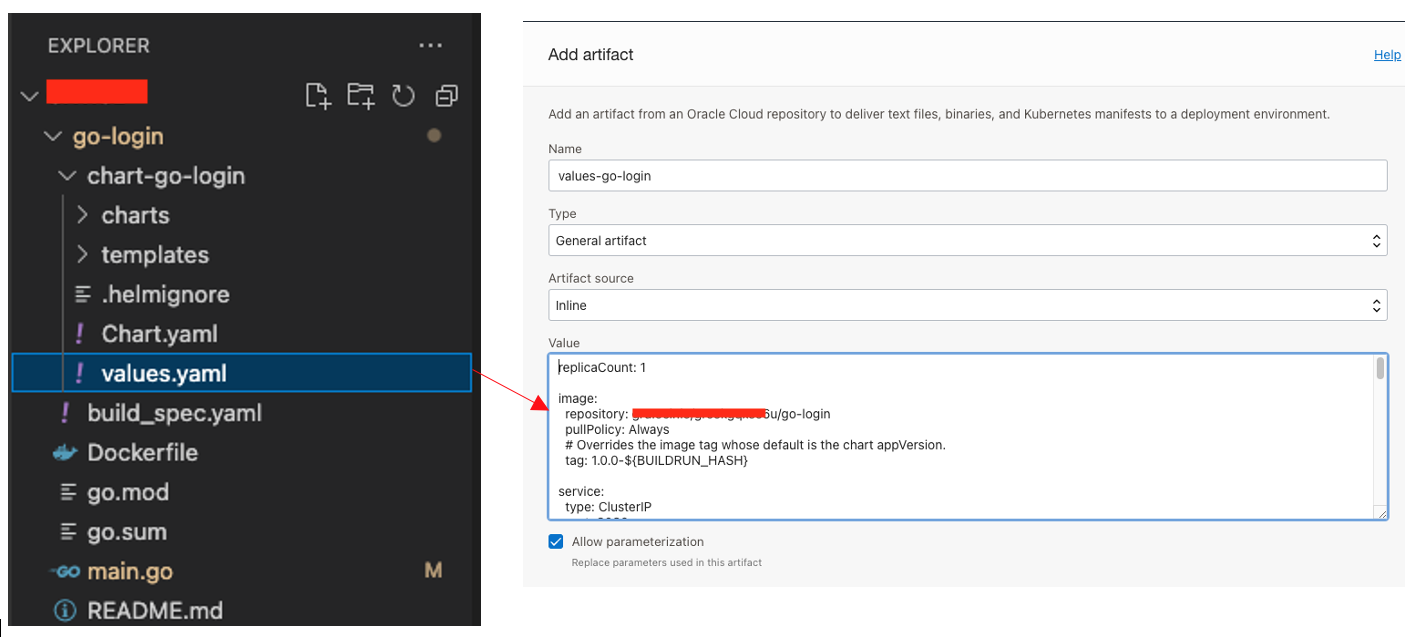Click 'Replace parameters used in this artifact' text

pyautogui.click(x=667, y=563)
